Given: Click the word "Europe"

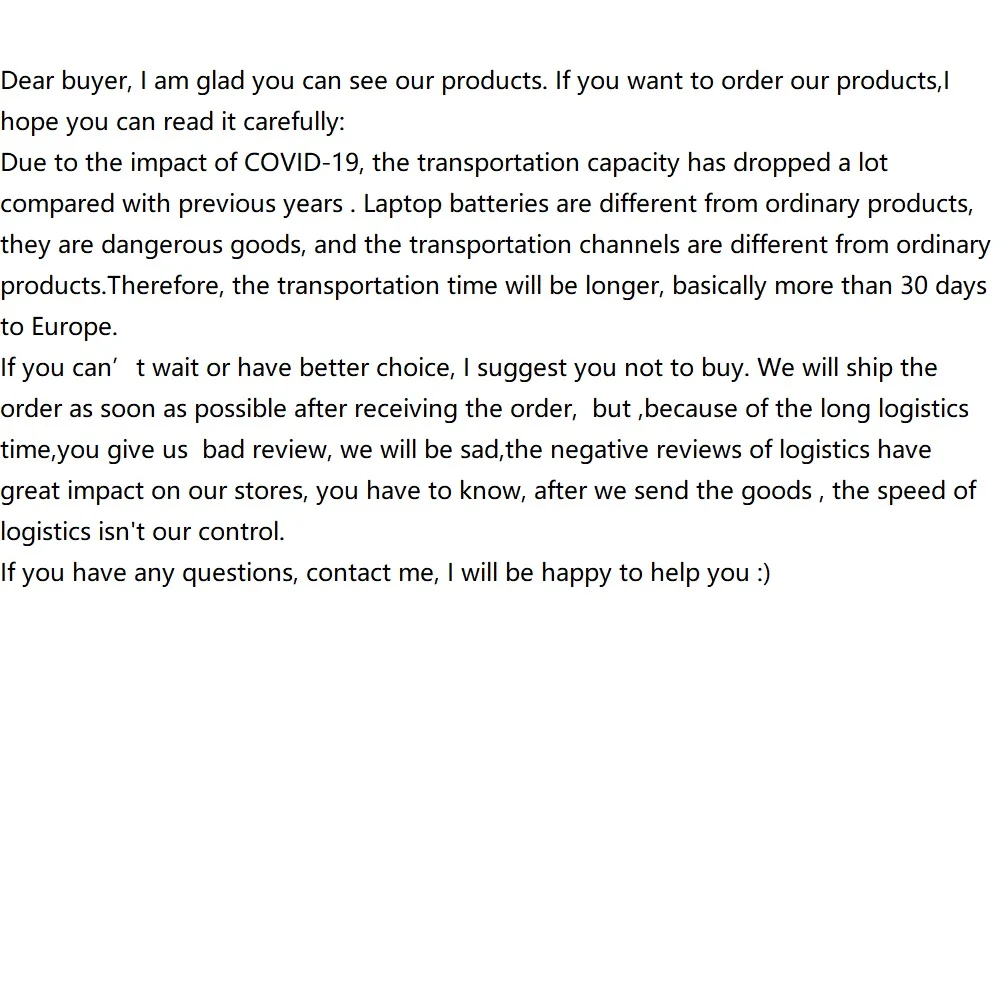Looking at the screenshot, I should coord(73,327).
